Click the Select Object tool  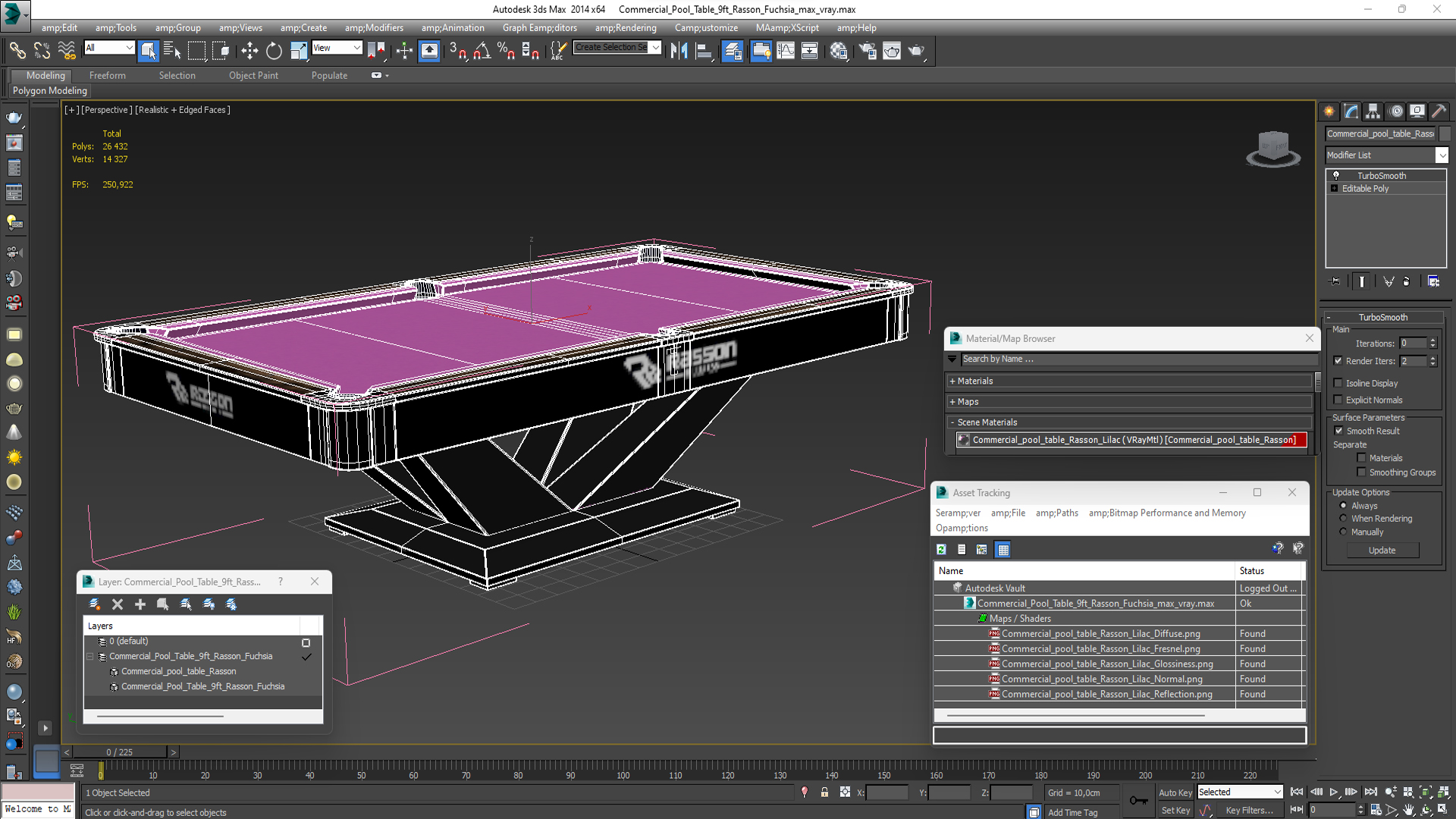pyautogui.click(x=148, y=51)
